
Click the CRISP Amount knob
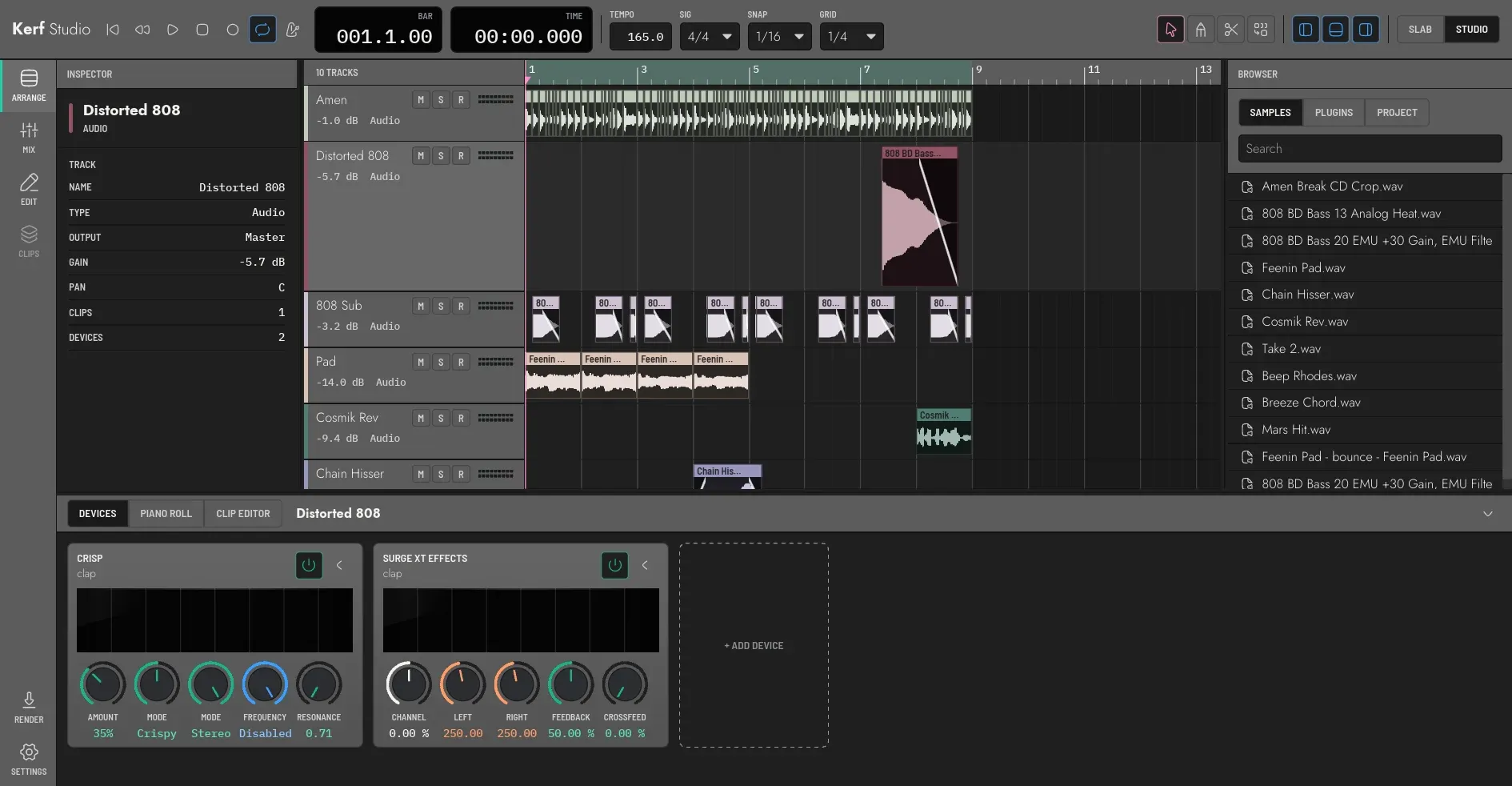click(x=102, y=684)
